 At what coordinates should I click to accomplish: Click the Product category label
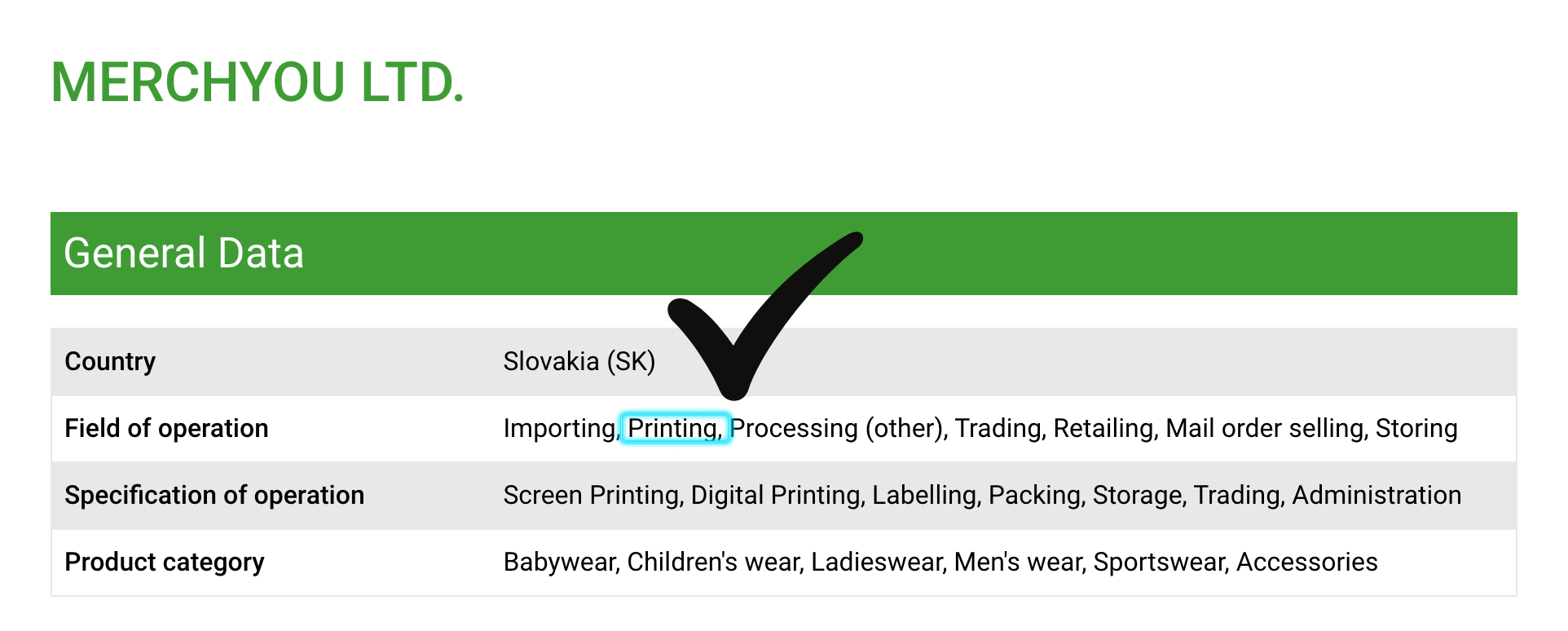(x=165, y=562)
